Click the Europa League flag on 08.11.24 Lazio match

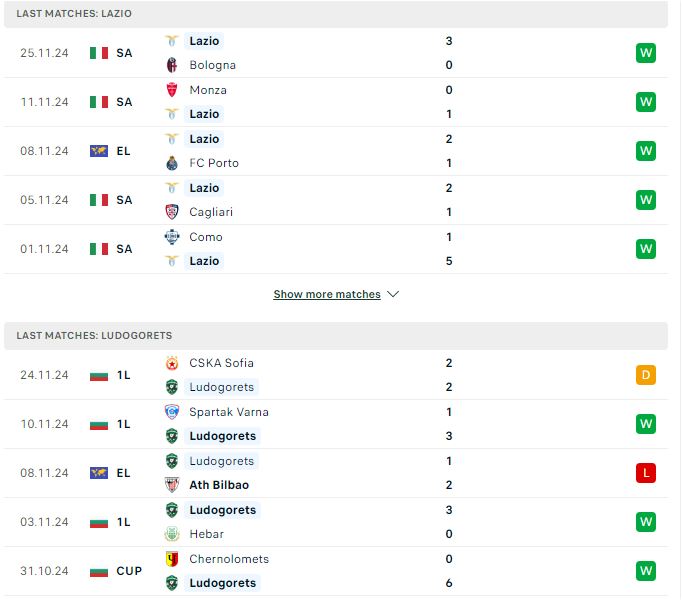(x=99, y=151)
